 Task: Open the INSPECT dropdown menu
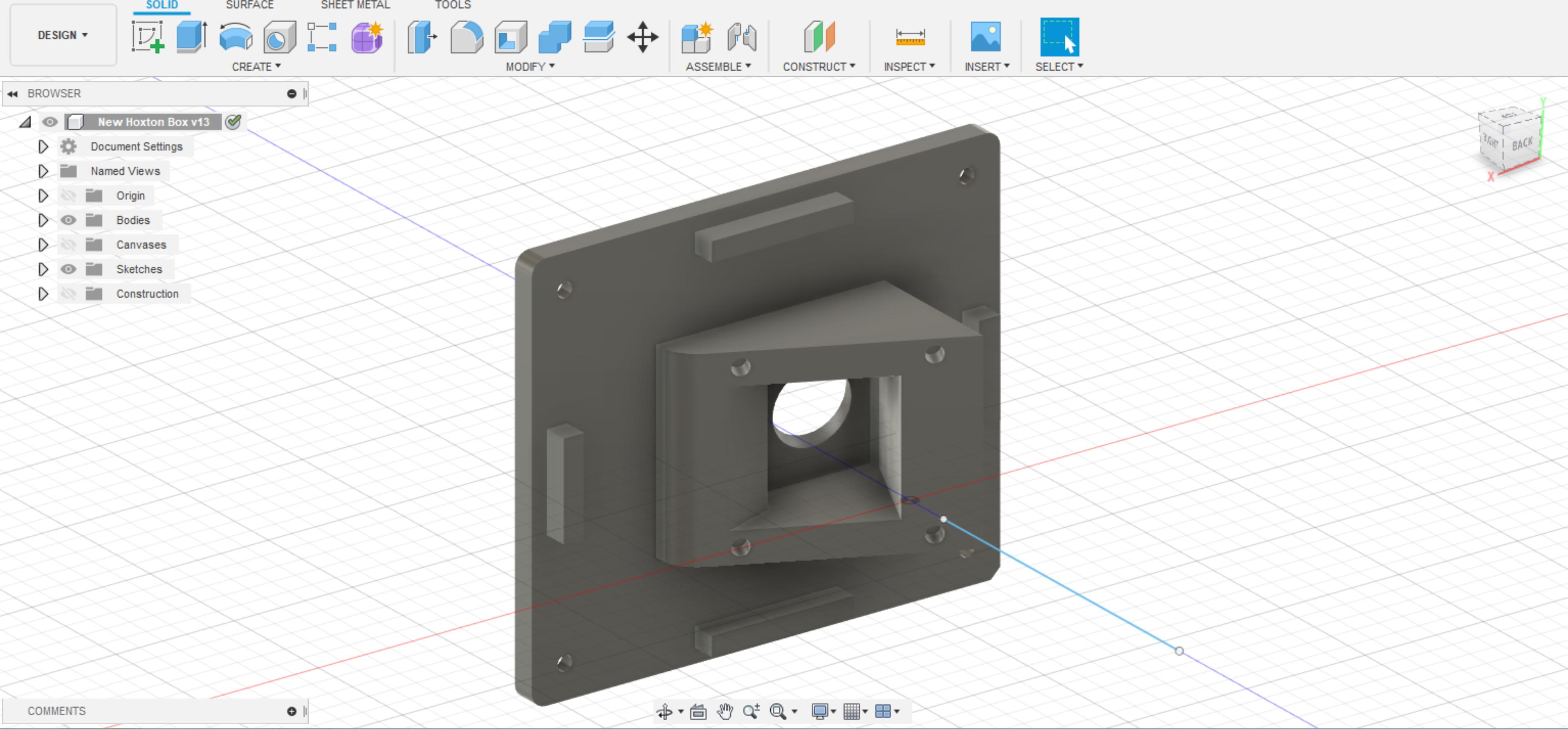click(x=909, y=66)
